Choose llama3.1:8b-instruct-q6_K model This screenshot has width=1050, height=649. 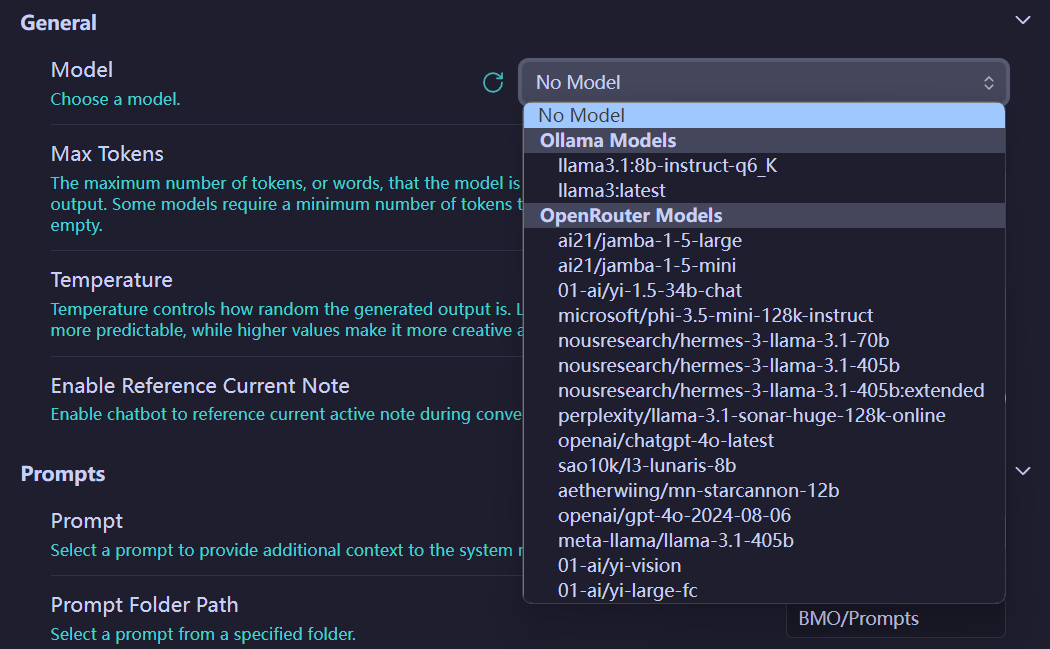(667, 165)
